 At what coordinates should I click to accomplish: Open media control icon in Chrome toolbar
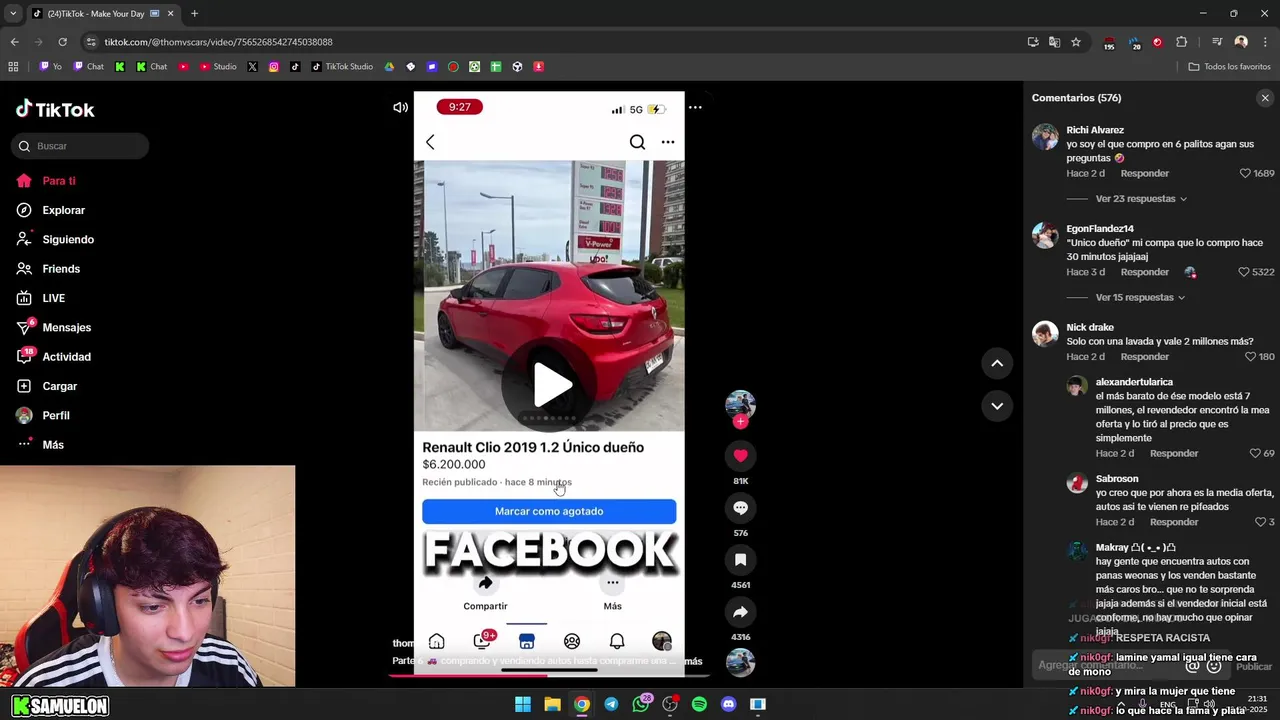pos(1217,42)
